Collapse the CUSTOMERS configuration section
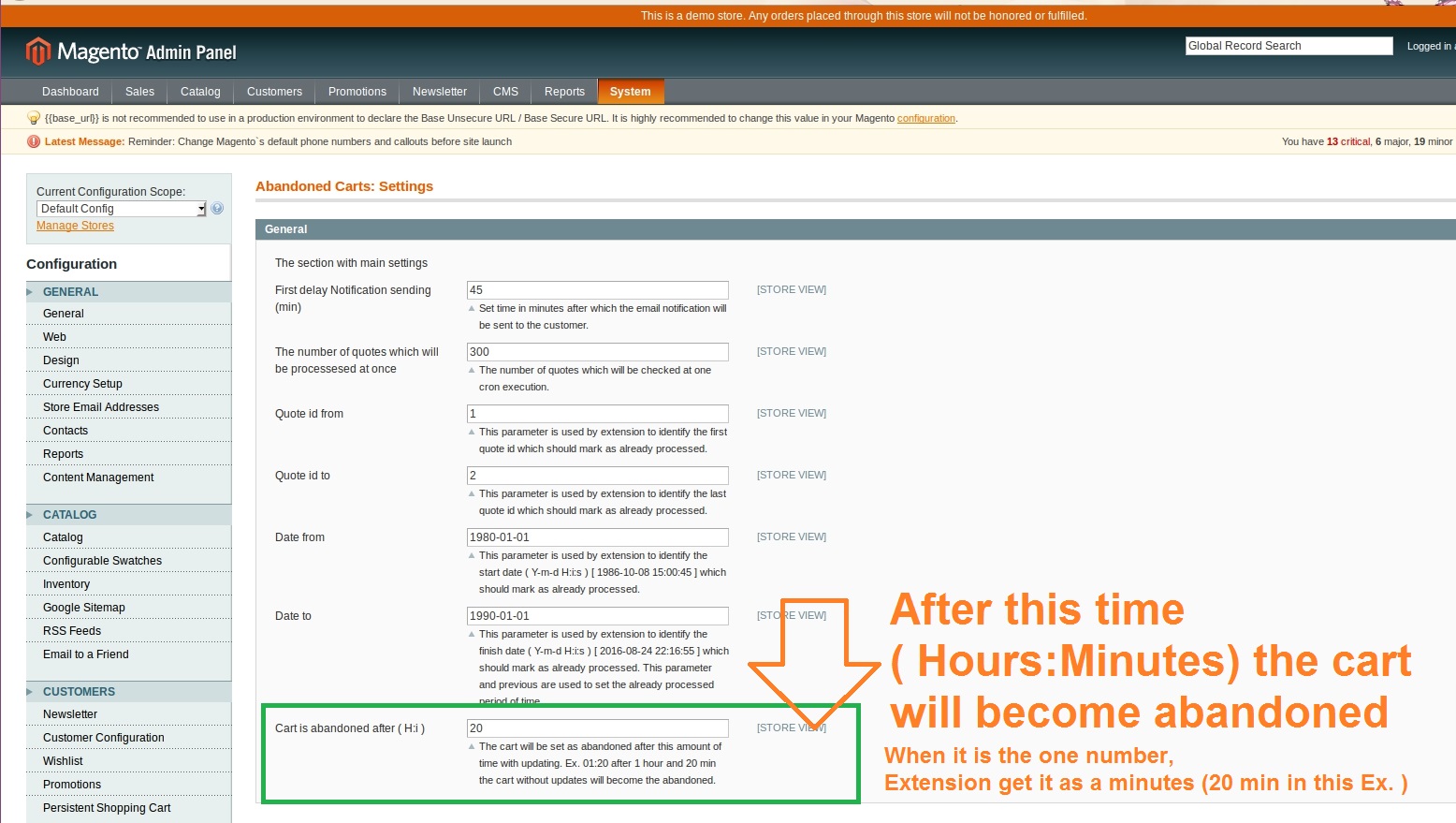Screen dimensions: 1456x823 click(128, 692)
